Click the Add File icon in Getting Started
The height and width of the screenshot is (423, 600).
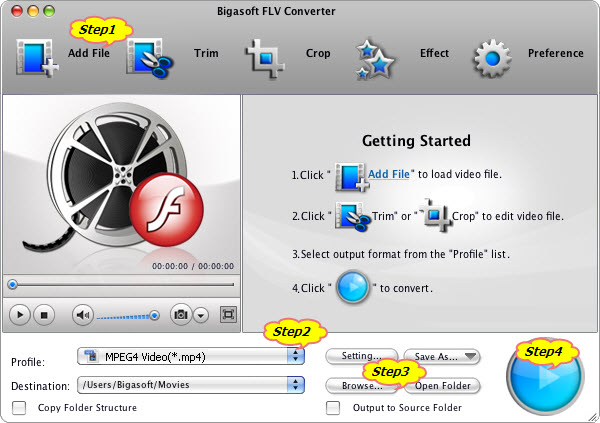[352, 177]
